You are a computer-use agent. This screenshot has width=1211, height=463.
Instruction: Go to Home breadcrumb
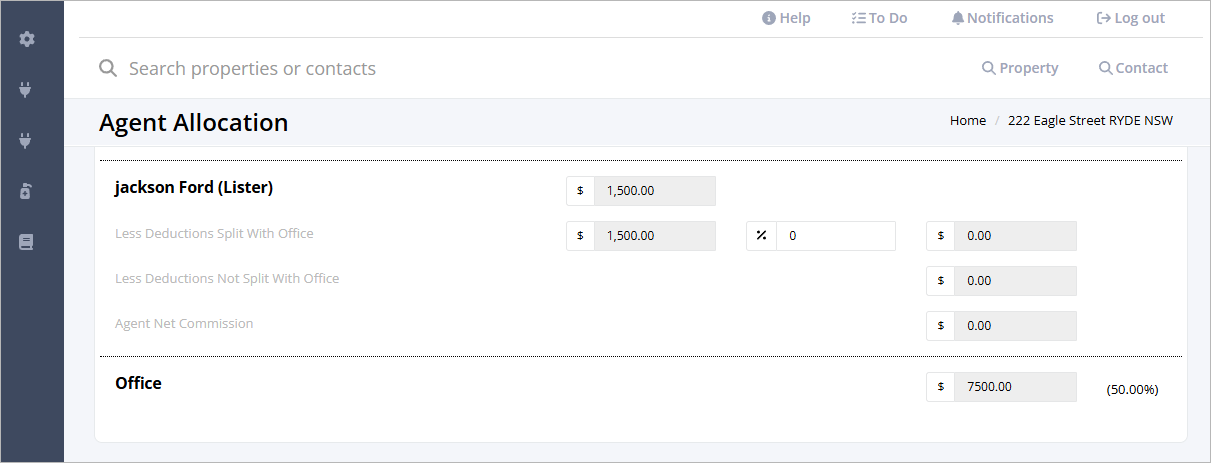pos(968,120)
